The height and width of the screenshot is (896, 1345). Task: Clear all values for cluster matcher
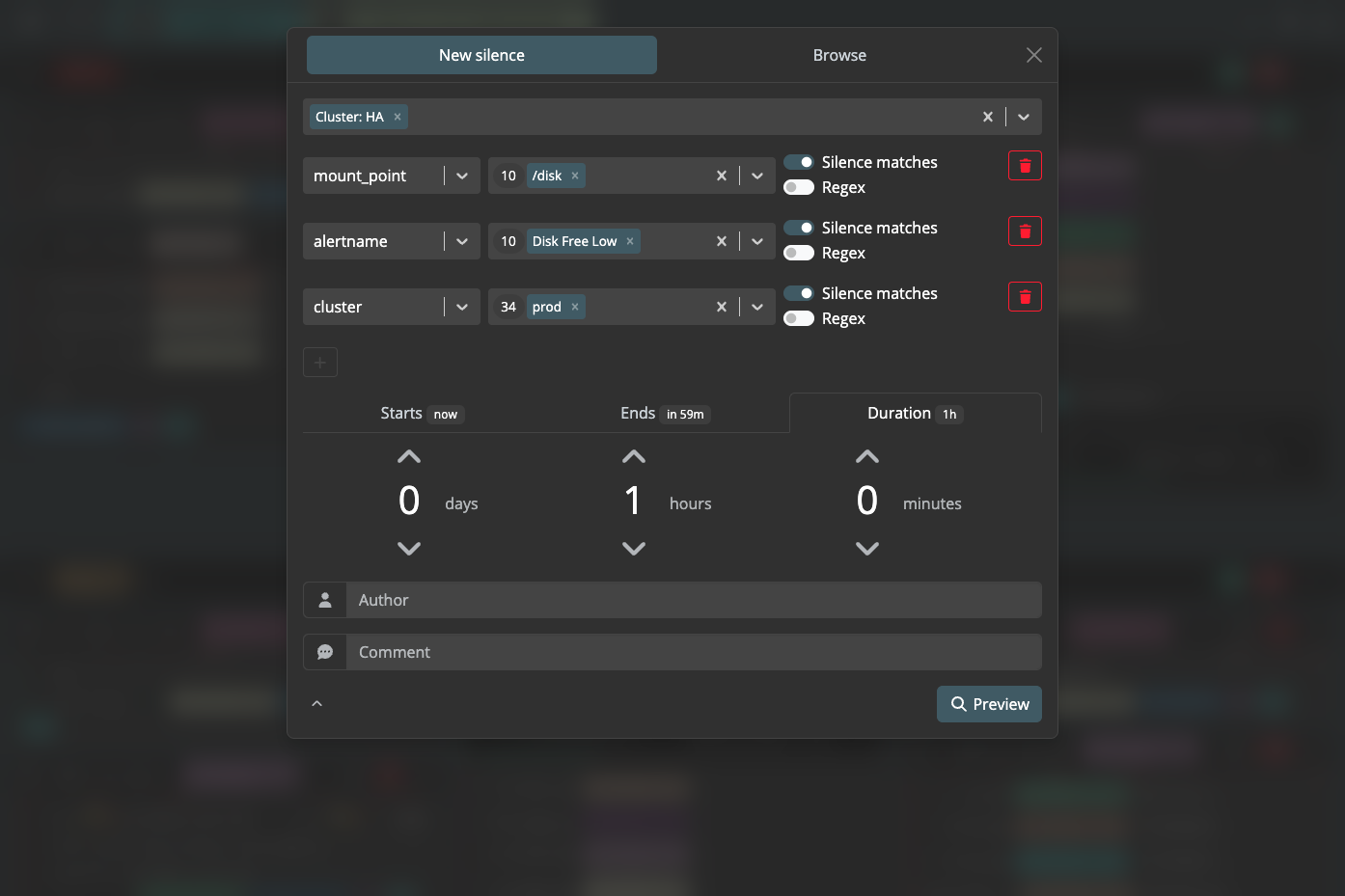722,307
